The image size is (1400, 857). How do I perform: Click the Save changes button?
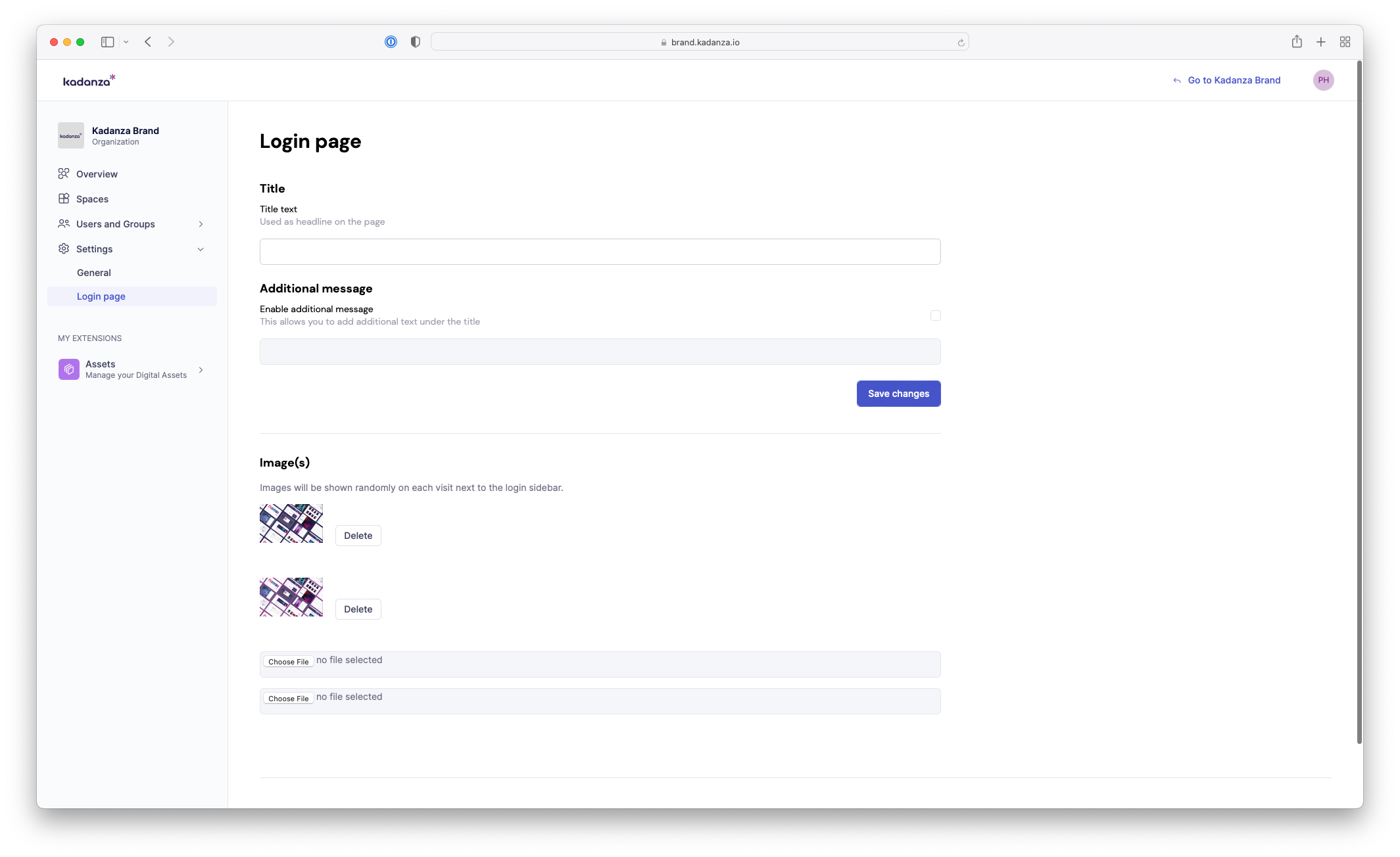click(898, 394)
